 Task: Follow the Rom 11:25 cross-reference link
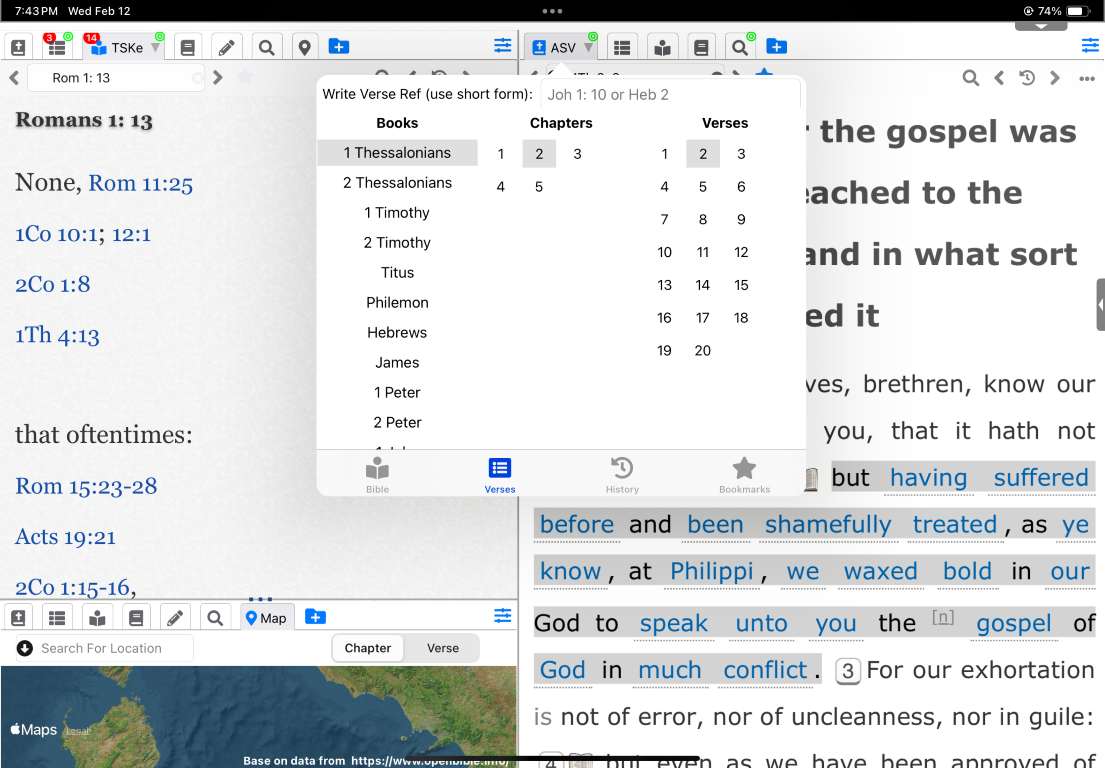coord(140,183)
